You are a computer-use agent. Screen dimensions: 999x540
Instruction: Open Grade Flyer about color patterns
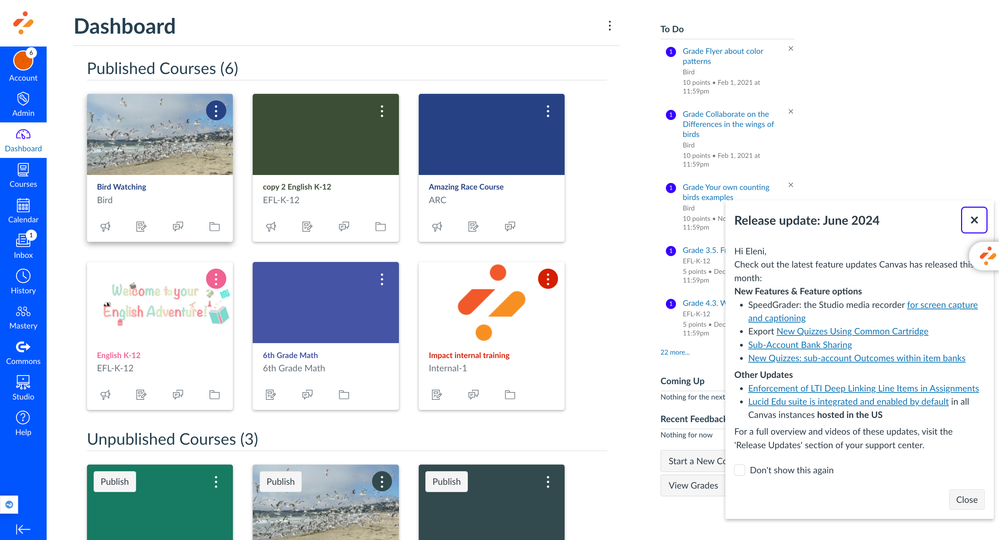pyautogui.click(x=722, y=56)
